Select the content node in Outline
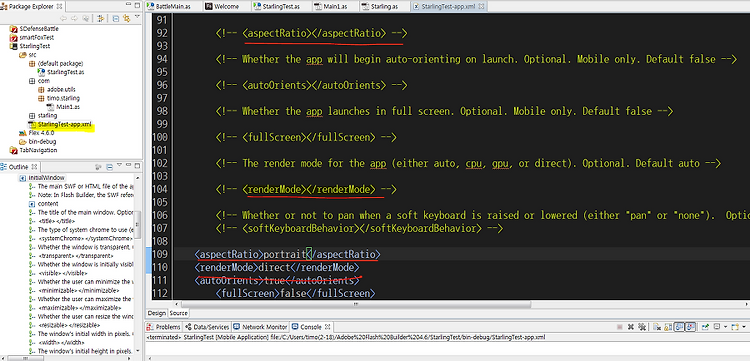 click(44, 203)
